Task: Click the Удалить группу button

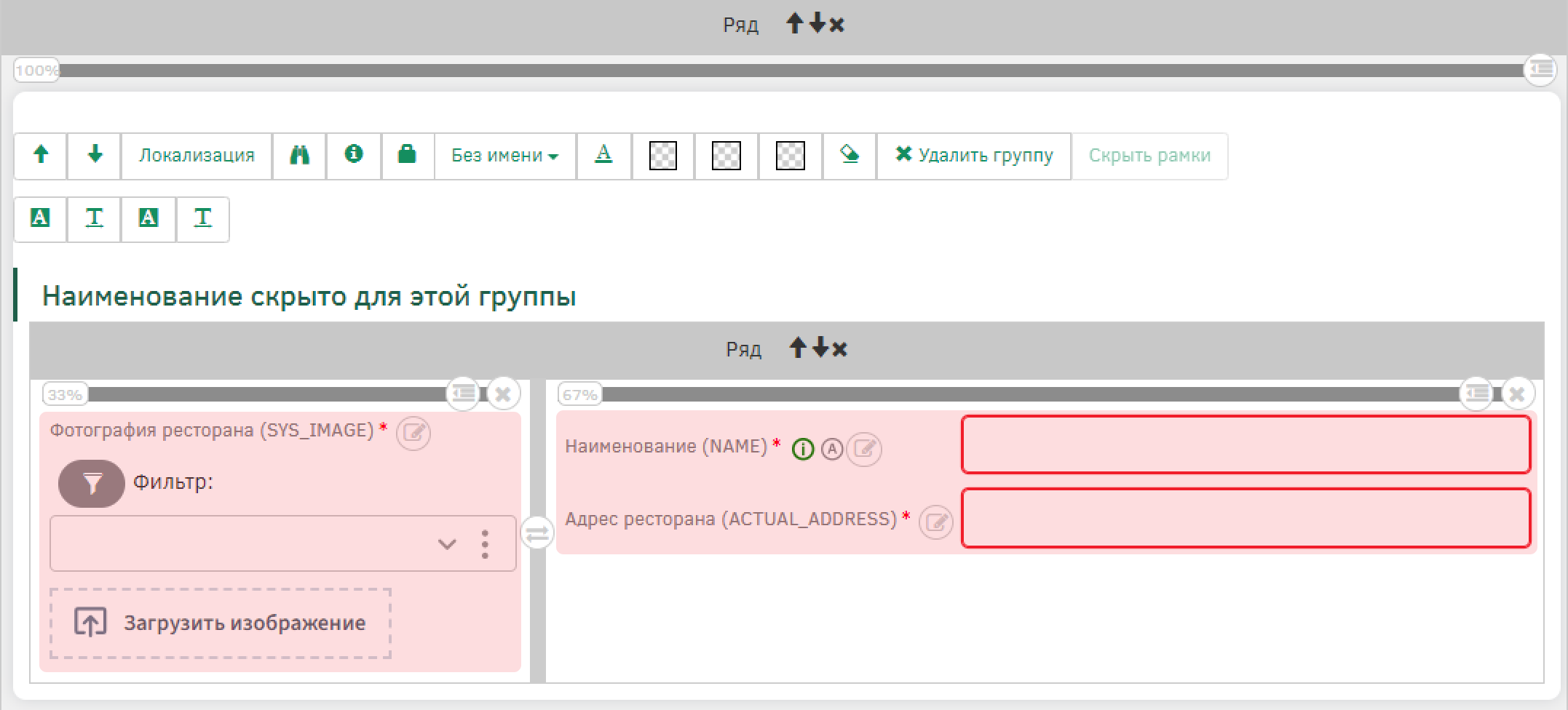Action: tap(974, 156)
